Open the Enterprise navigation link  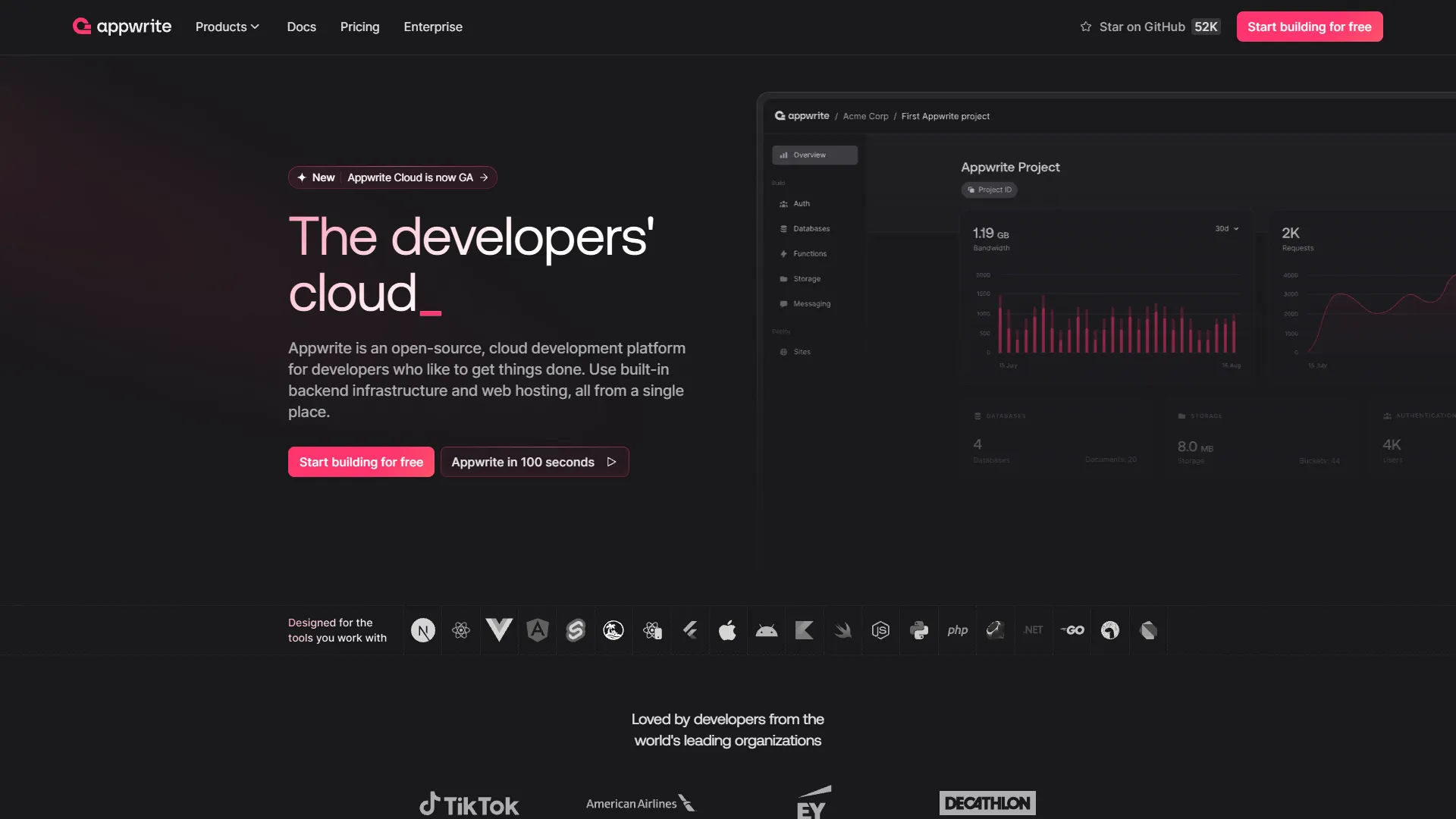(433, 27)
